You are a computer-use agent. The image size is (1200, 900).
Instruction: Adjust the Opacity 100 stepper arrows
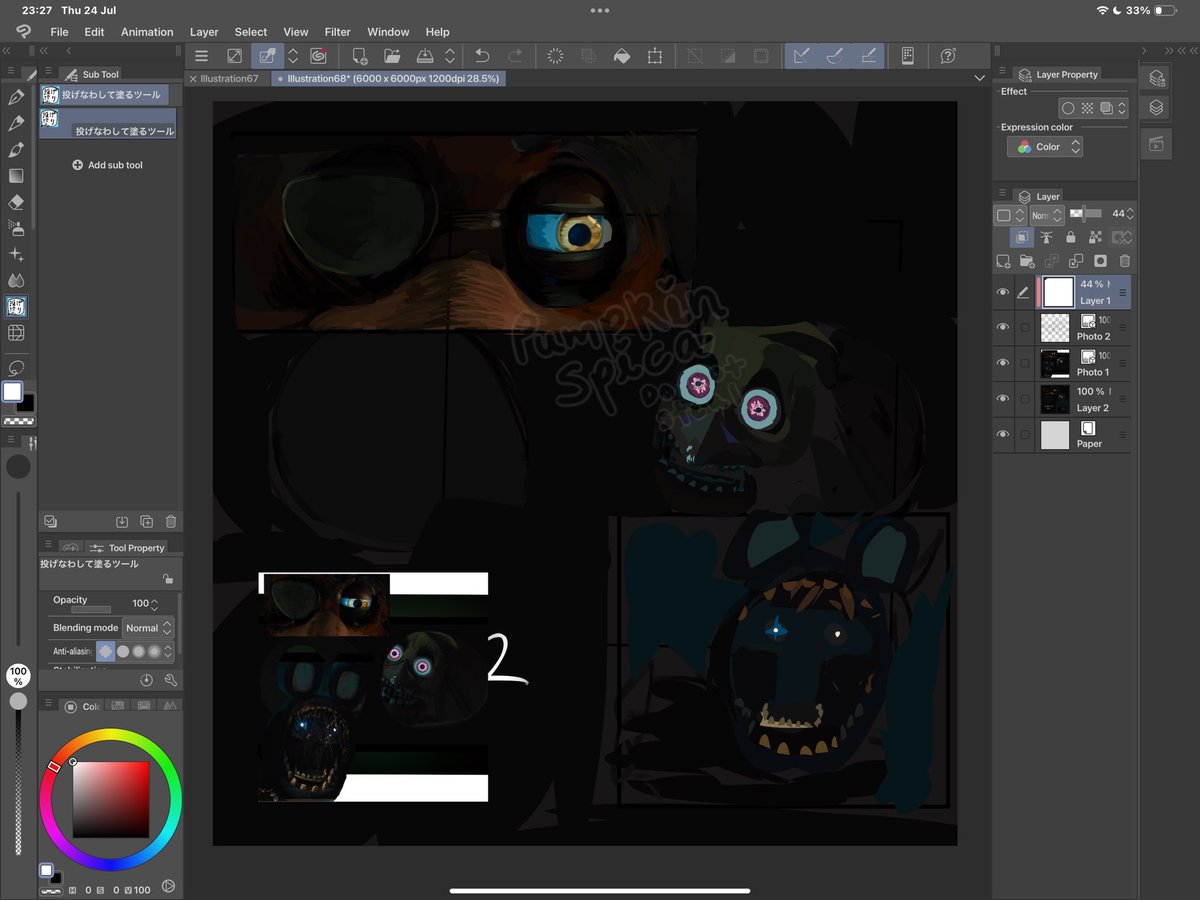coord(155,604)
